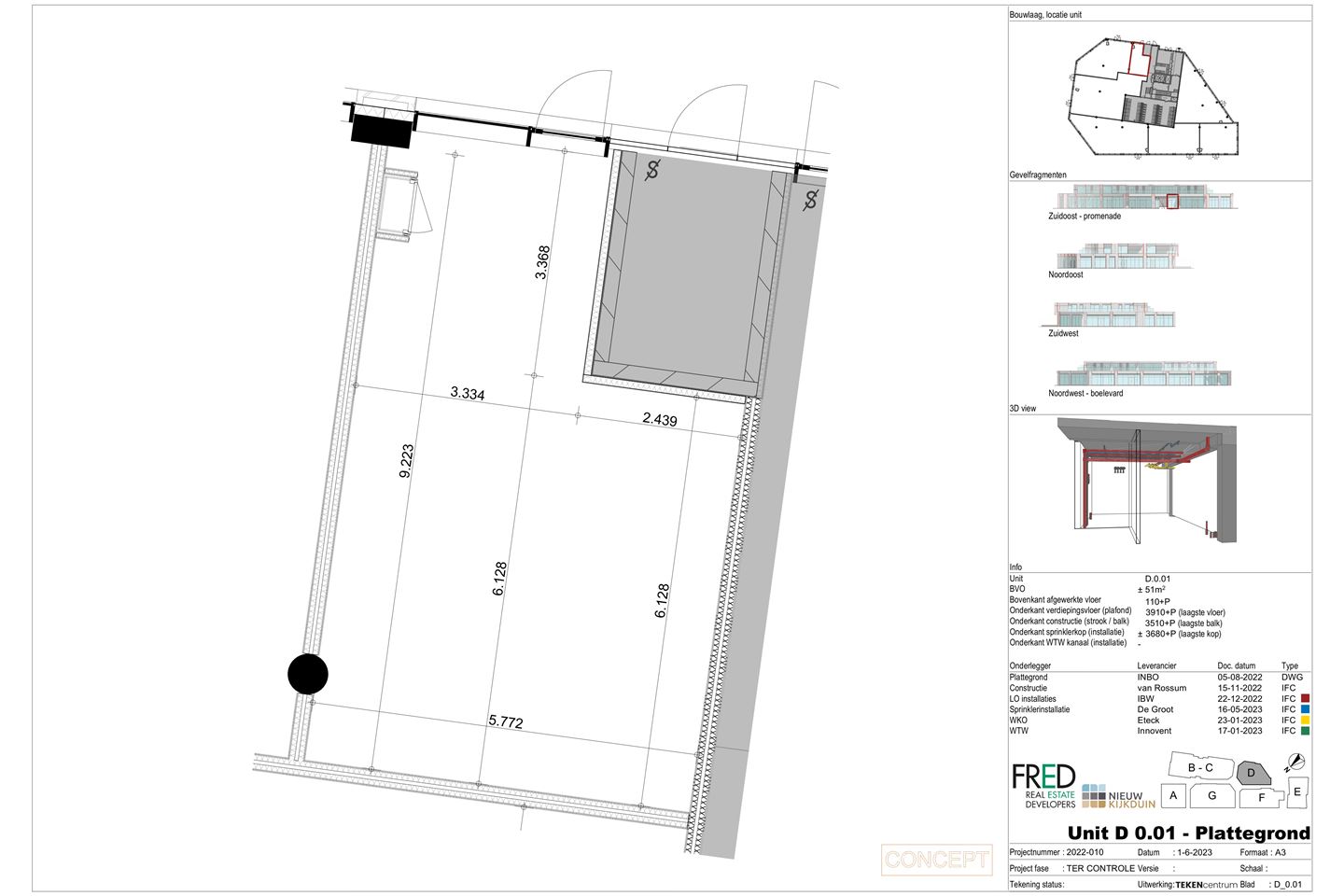This screenshot has height=896, width=1344.
Task: Click the Constructie row label
Action: click(1029, 688)
